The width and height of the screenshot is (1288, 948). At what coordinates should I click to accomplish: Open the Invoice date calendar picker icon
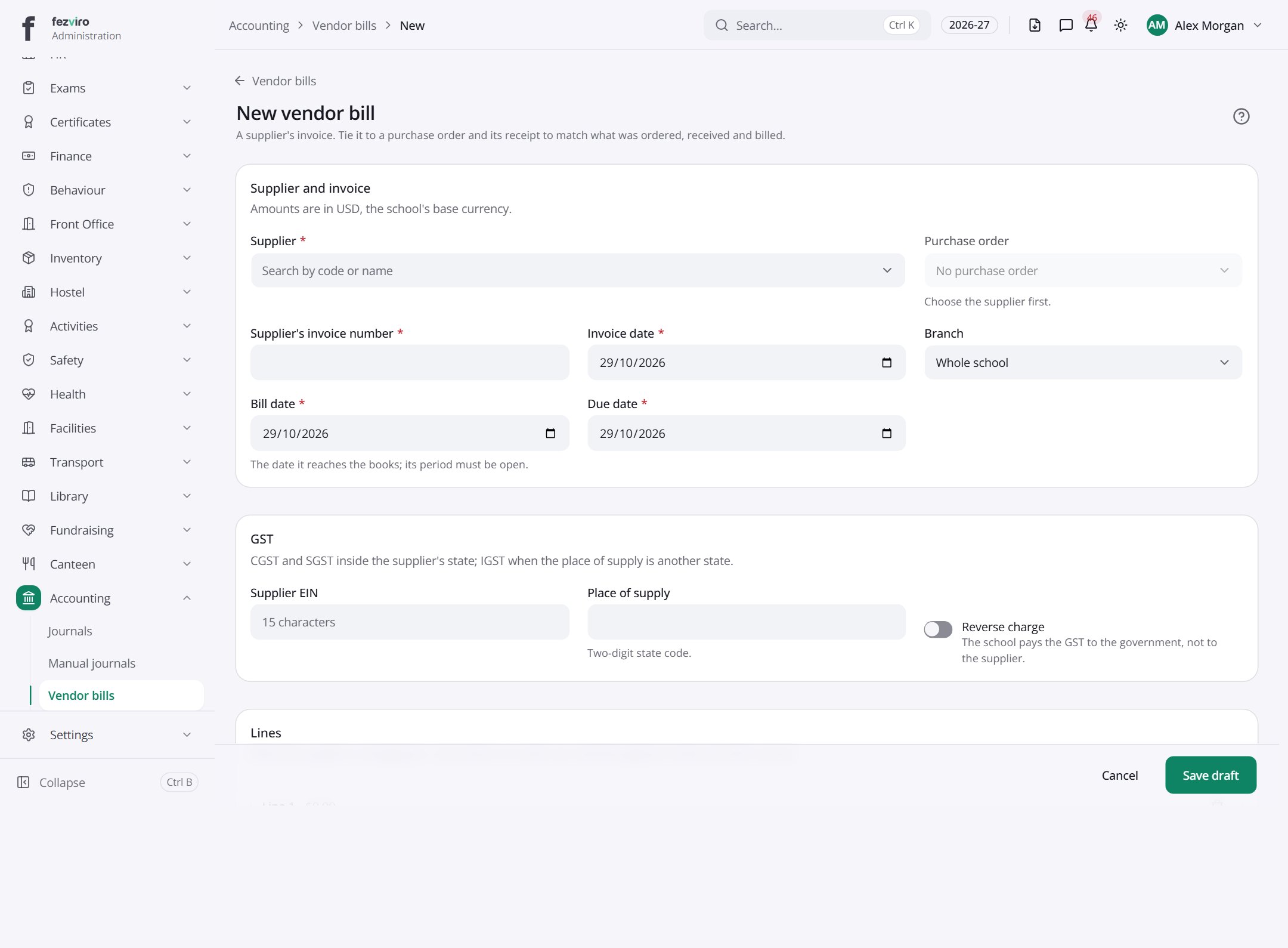click(x=887, y=362)
